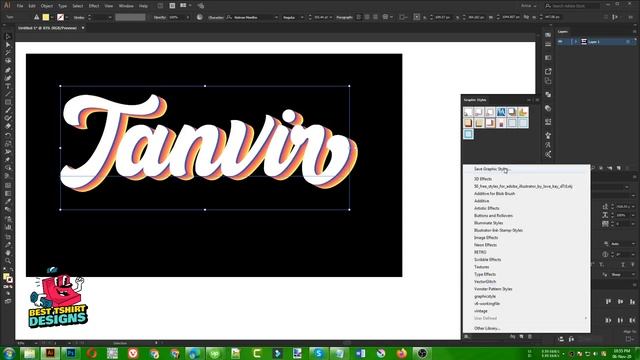
Task: Select the Zoom tool
Action: (x=8, y=260)
